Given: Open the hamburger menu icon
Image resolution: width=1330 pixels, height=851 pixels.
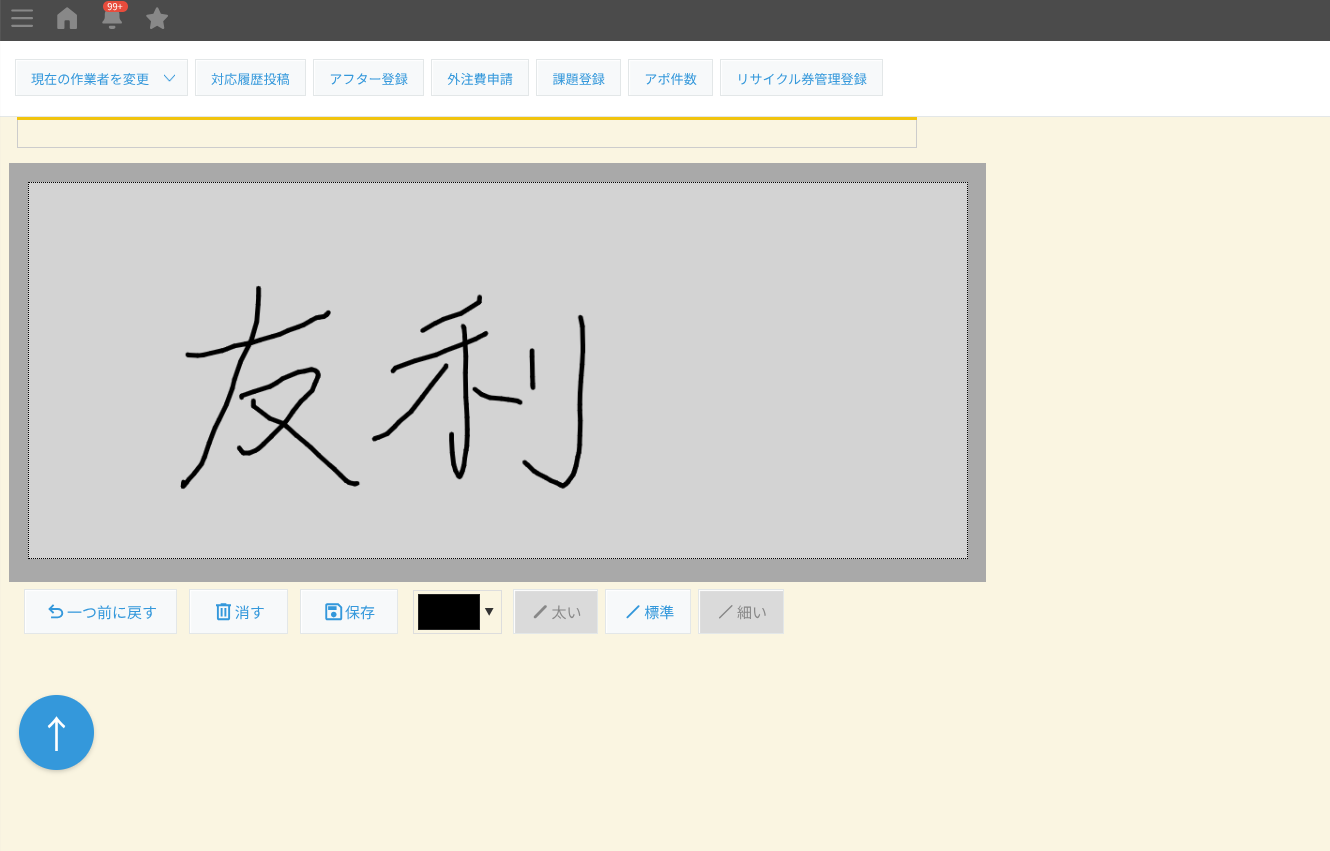Looking at the screenshot, I should coord(22,18).
